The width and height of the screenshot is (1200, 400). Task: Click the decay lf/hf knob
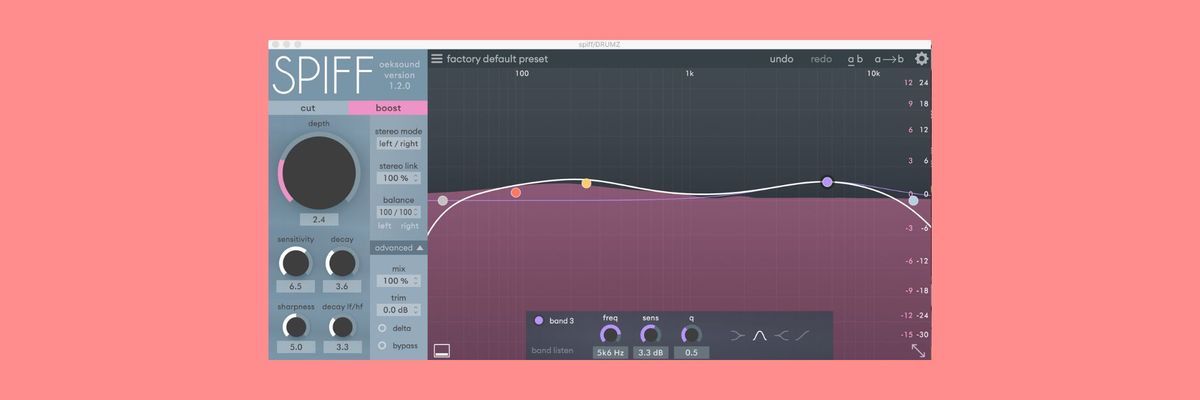point(341,326)
